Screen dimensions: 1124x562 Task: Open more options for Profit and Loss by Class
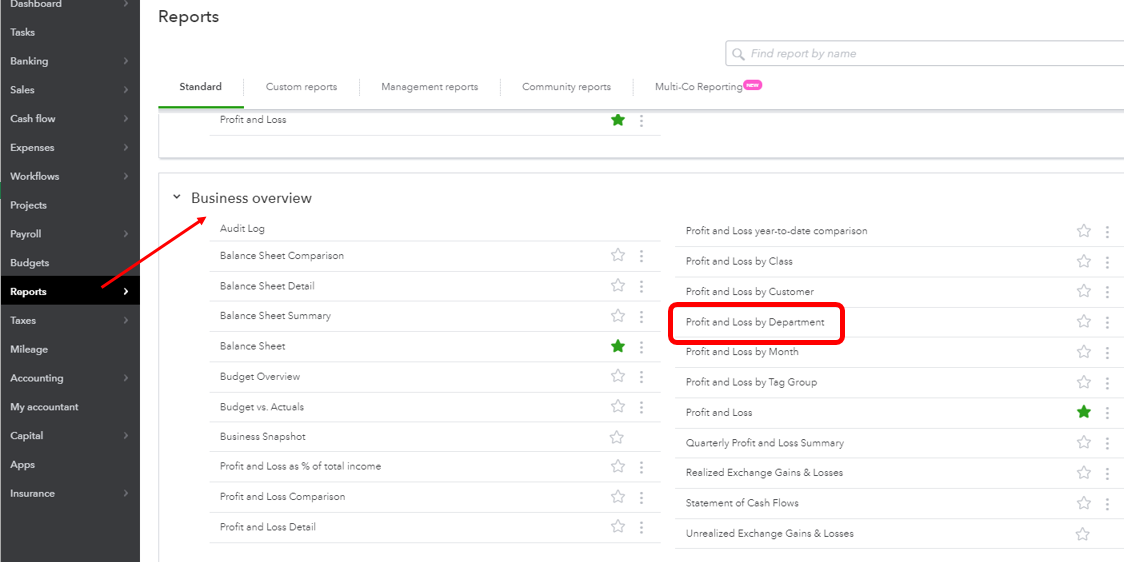click(1108, 262)
